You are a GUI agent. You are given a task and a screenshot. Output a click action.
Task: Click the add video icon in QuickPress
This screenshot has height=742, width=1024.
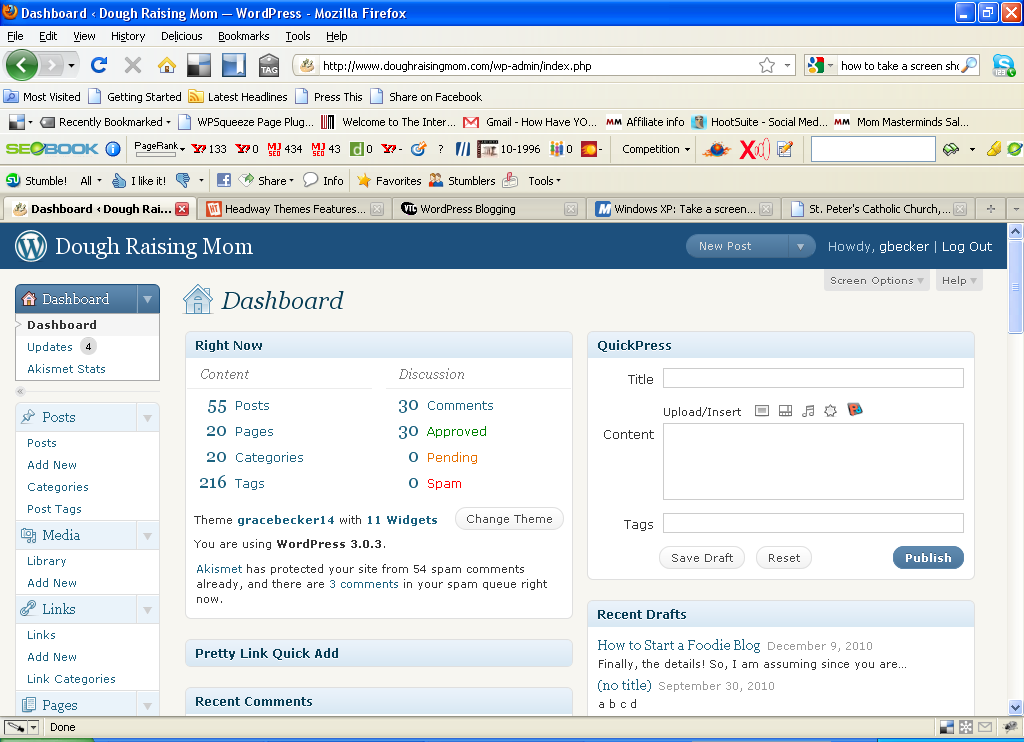[x=786, y=411]
